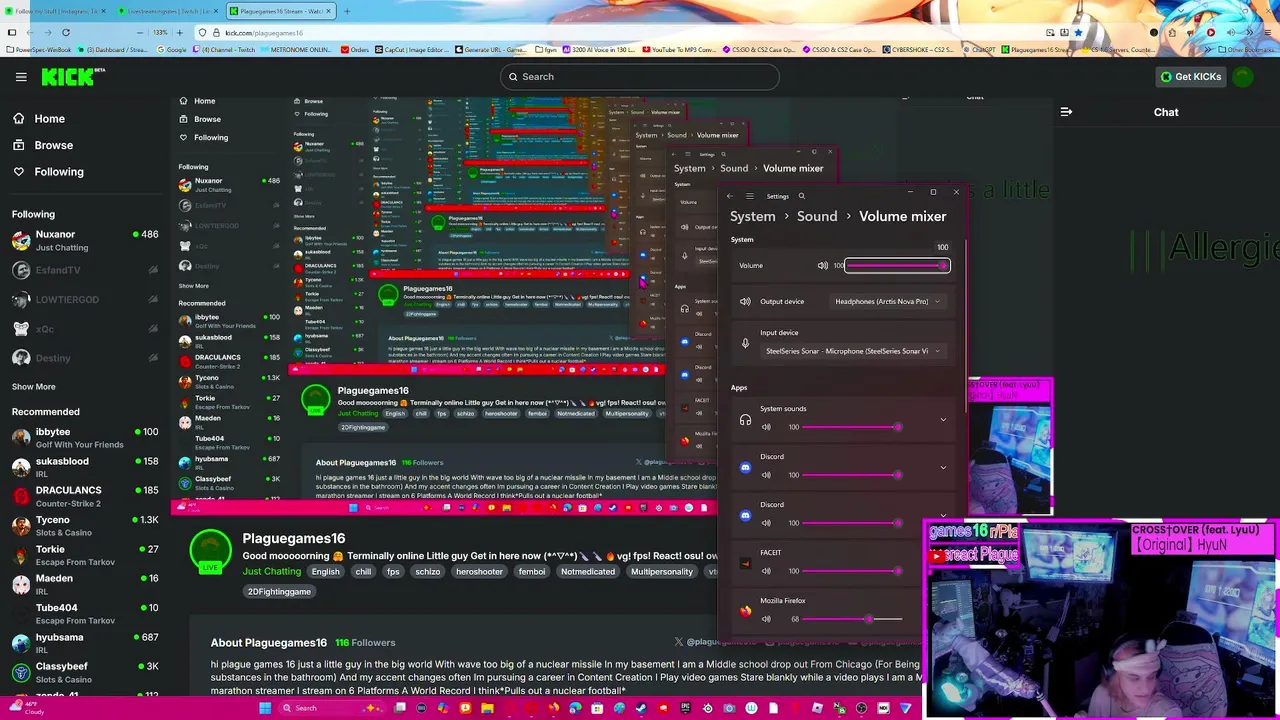Image resolution: width=1280 pixels, height=720 pixels.
Task: Click the Following heart icon in the sidebar
Action: click(x=19, y=171)
